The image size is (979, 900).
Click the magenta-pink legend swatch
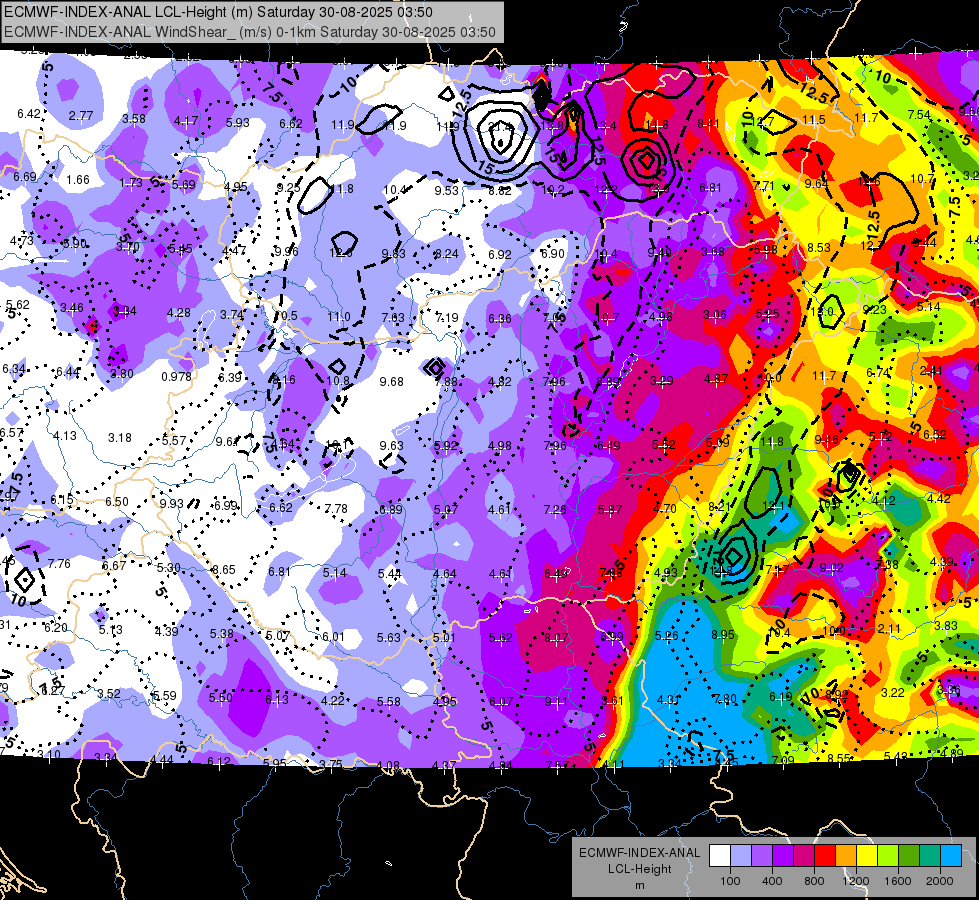804,856
